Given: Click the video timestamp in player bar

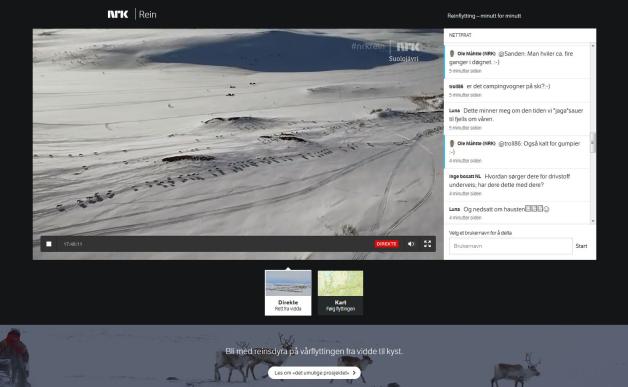Looking at the screenshot, I should click(x=73, y=244).
